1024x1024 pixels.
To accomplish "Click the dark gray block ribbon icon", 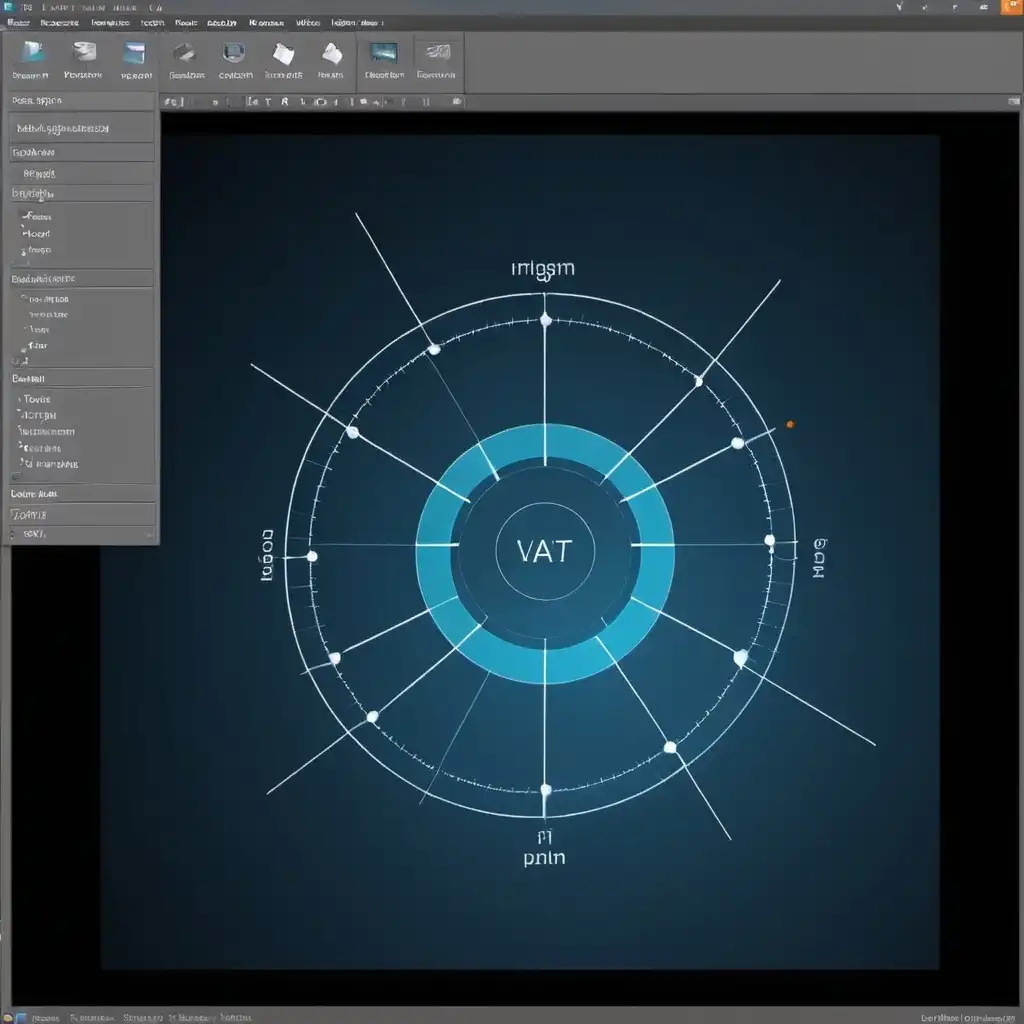I will point(185,52).
